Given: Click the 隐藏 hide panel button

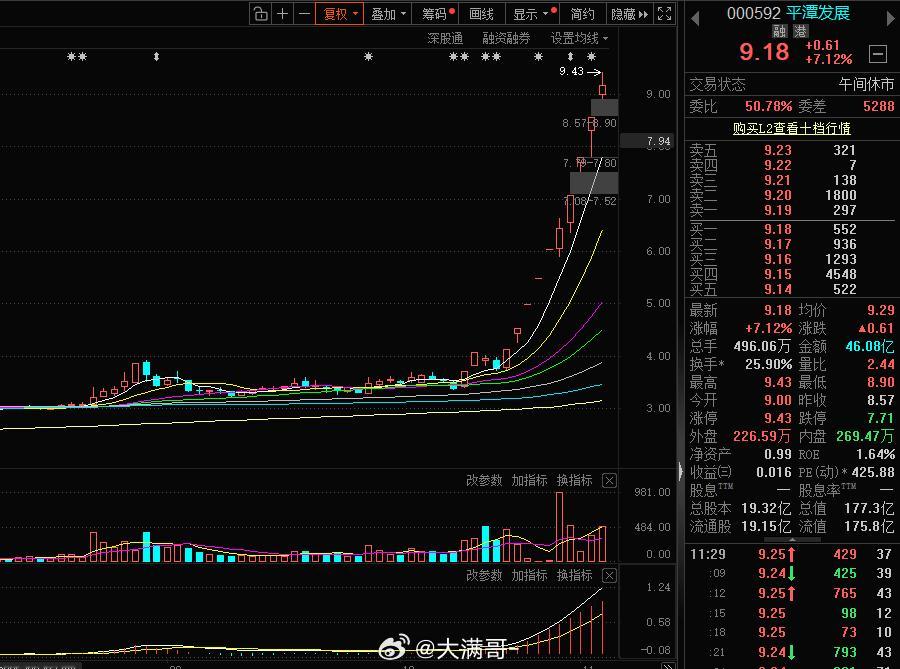Looking at the screenshot, I should (x=629, y=14).
